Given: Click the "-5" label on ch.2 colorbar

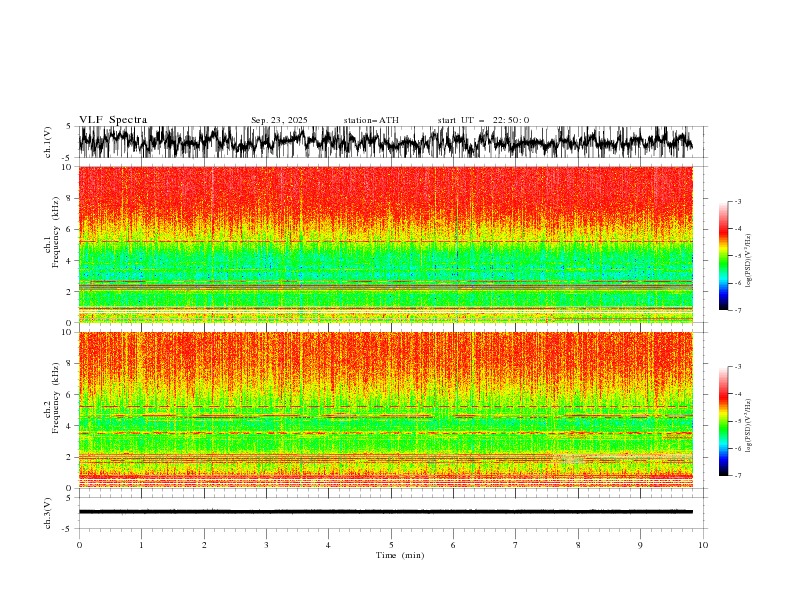Looking at the screenshot, I should [x=737, y=421].
